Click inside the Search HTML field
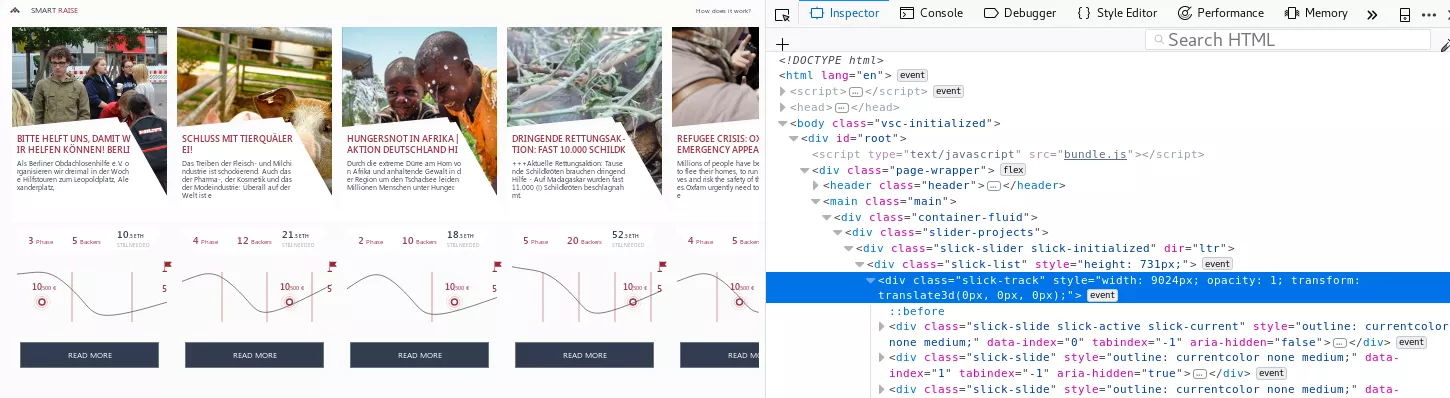Image resolution: width=1450 pixels, height=398 pixels. [1288, 40]
